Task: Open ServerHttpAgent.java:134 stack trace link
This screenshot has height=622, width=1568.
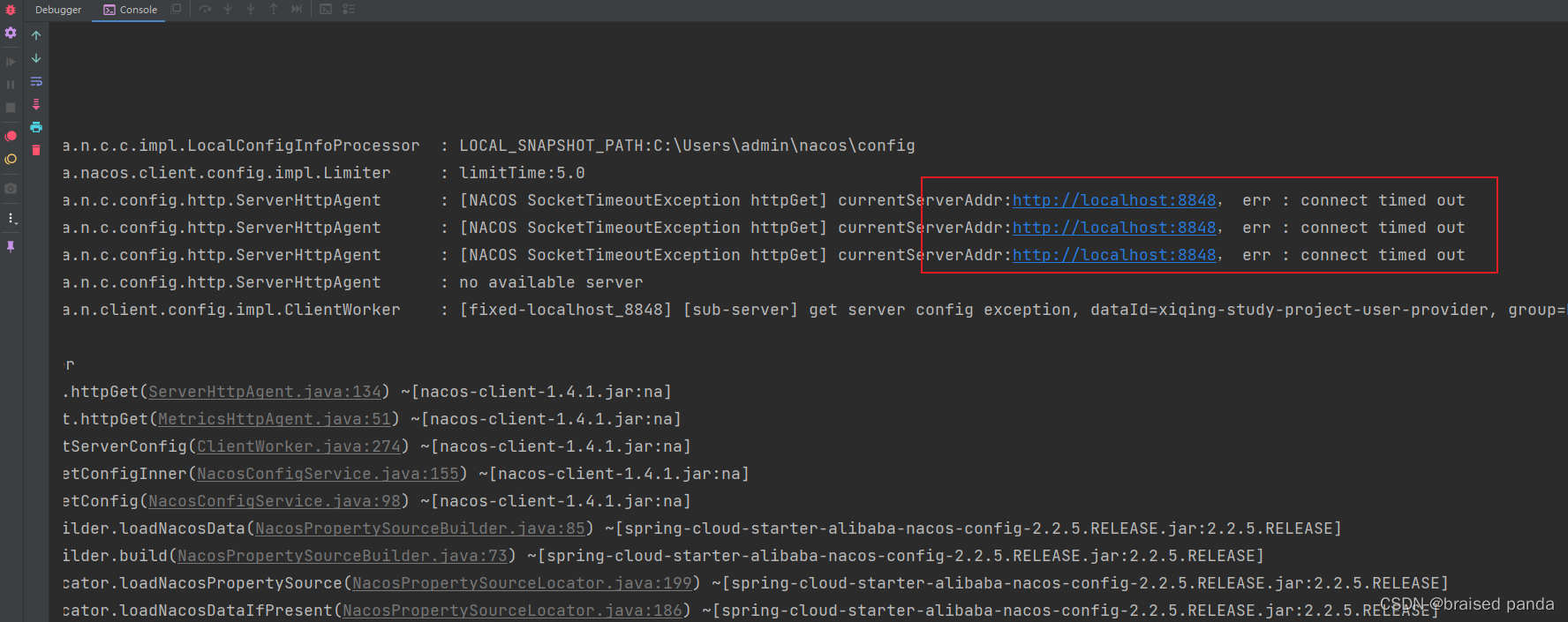Action: click(x=265, y=392)
